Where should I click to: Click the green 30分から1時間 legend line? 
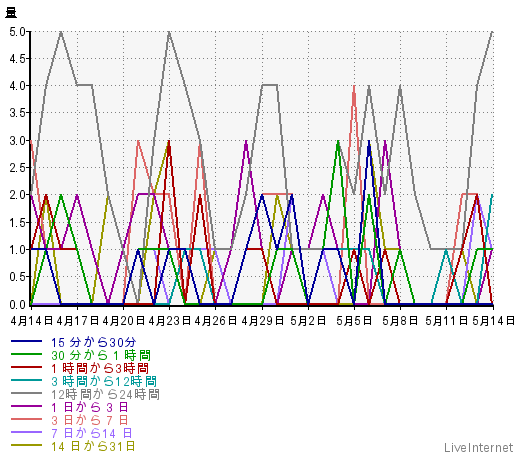26,354
